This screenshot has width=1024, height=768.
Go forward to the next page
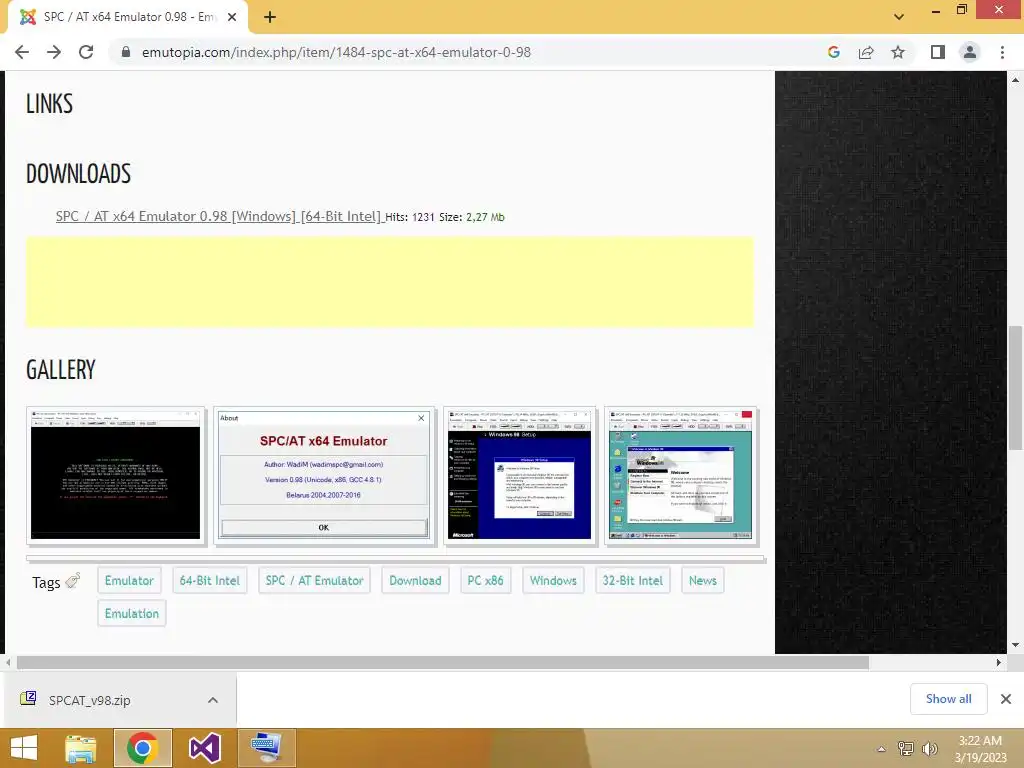coord(54,52)
